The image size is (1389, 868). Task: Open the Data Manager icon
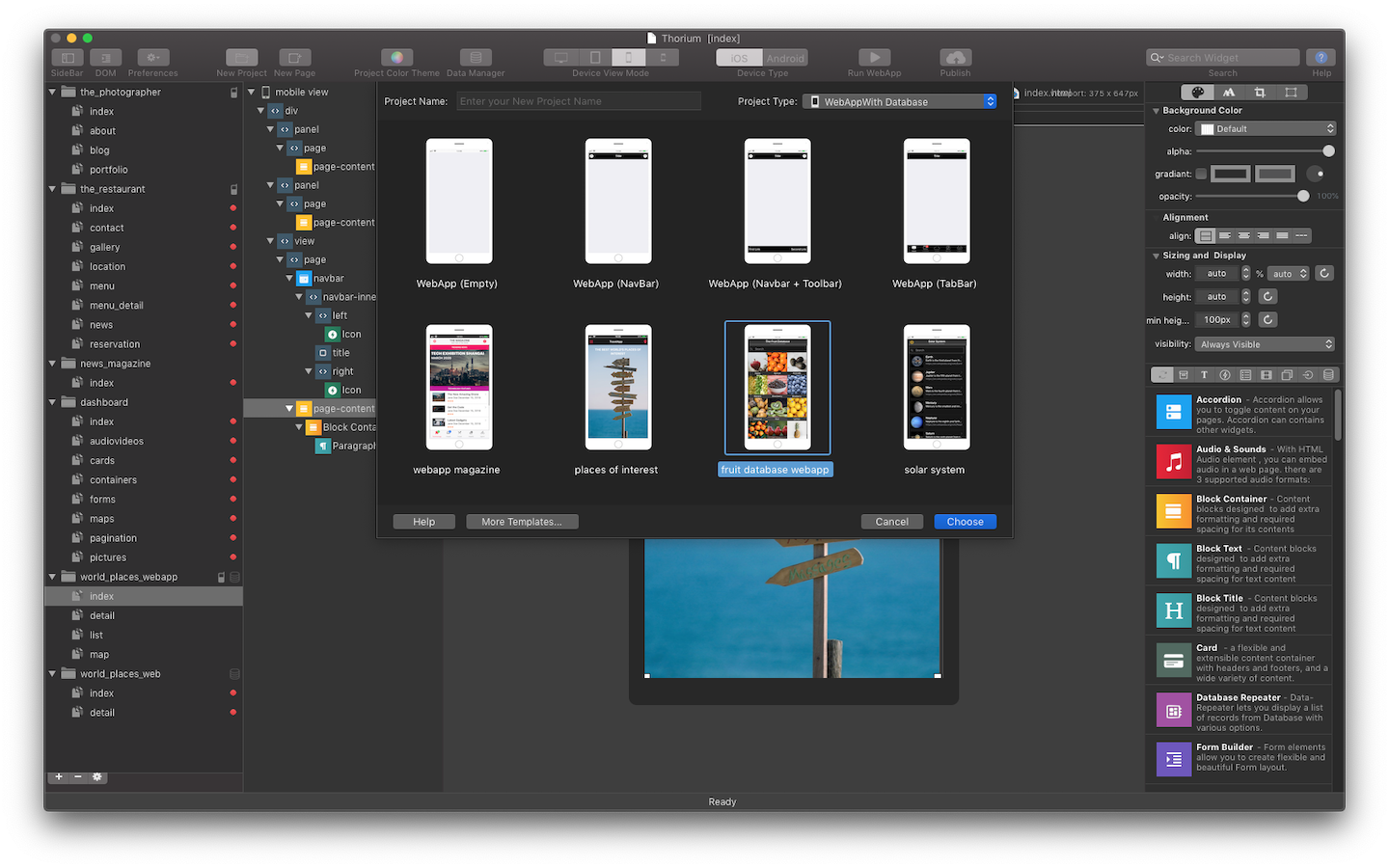tap(476, 58)
